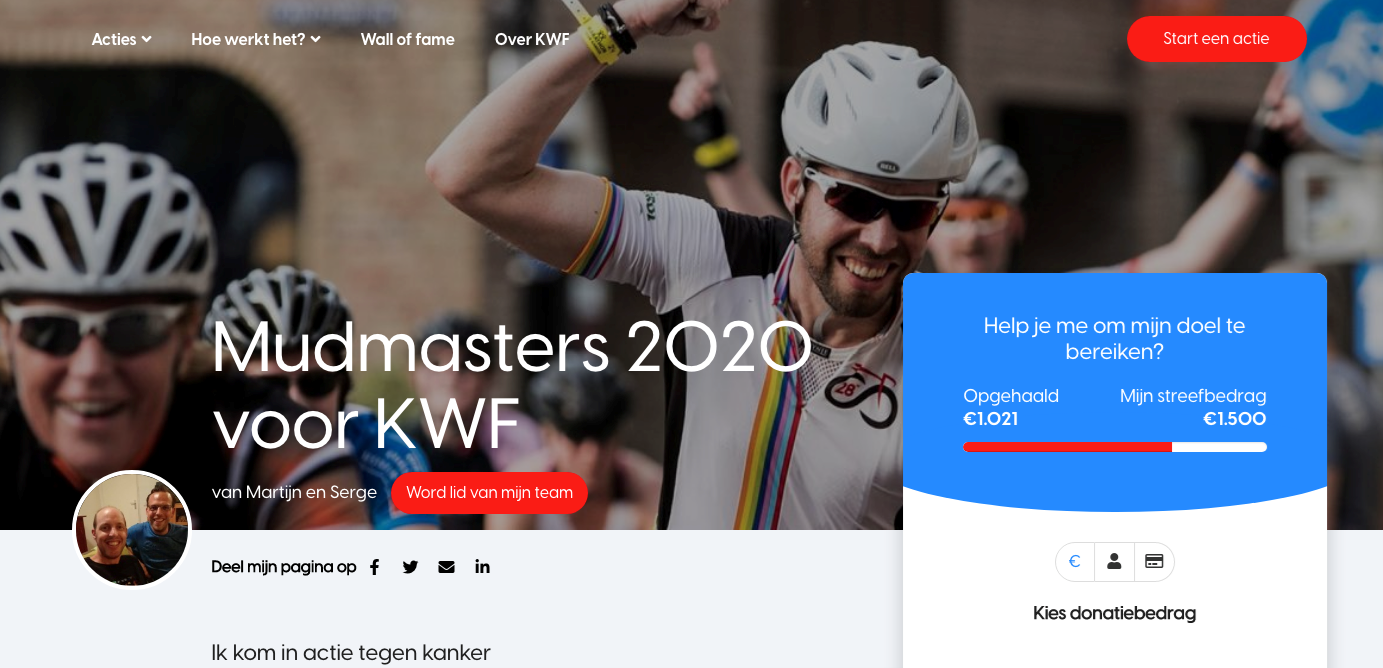Click the red fundraising progress bar

(x=1067, y=447)
